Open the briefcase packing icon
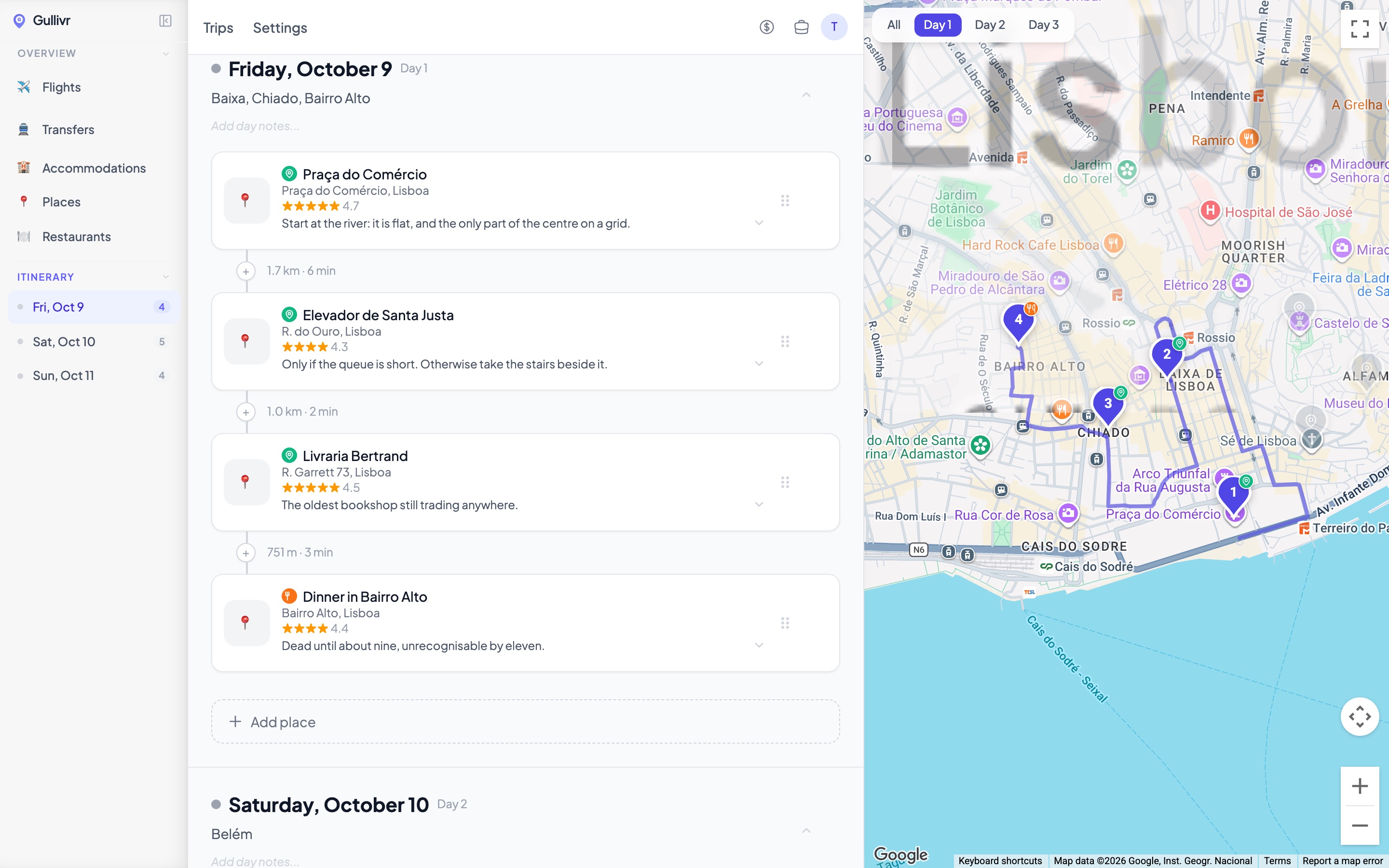The image size is (1389, 868). click(x=801, y=27)
